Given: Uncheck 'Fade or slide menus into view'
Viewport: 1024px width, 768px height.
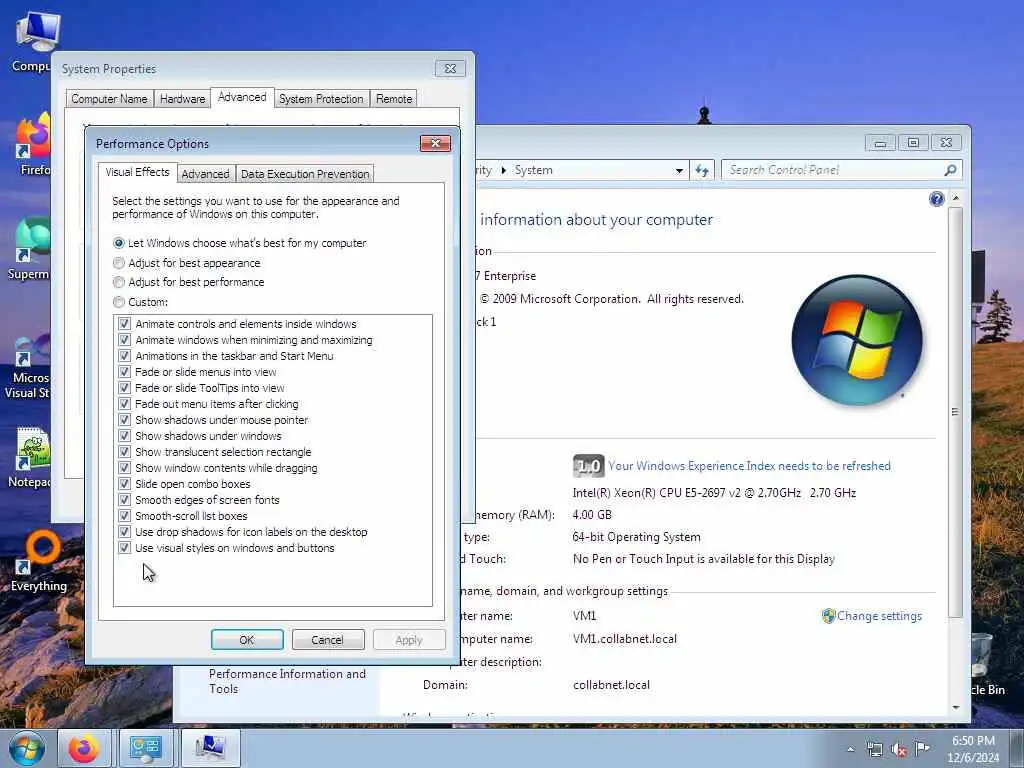Looking at the screenshot, I should pyautogui.click(x=124, y=372).
